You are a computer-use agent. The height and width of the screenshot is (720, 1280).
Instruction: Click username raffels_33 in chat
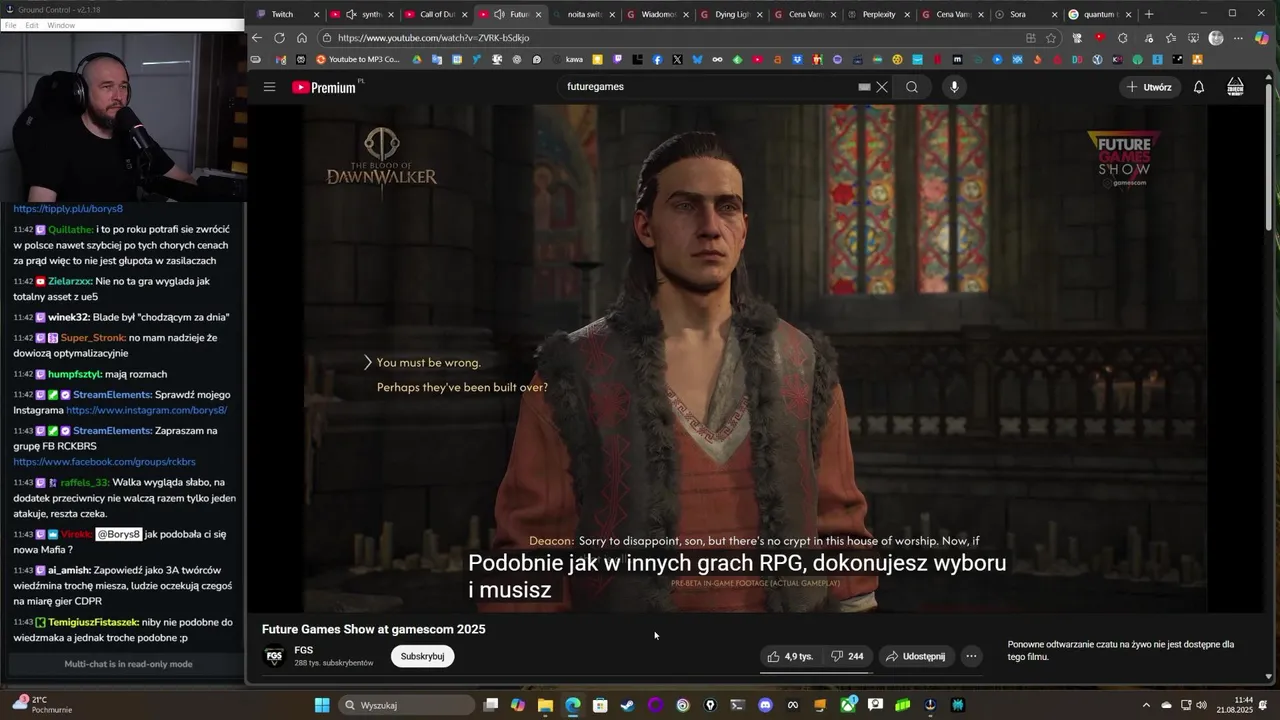pyautogui.click(x=84, y=482)
